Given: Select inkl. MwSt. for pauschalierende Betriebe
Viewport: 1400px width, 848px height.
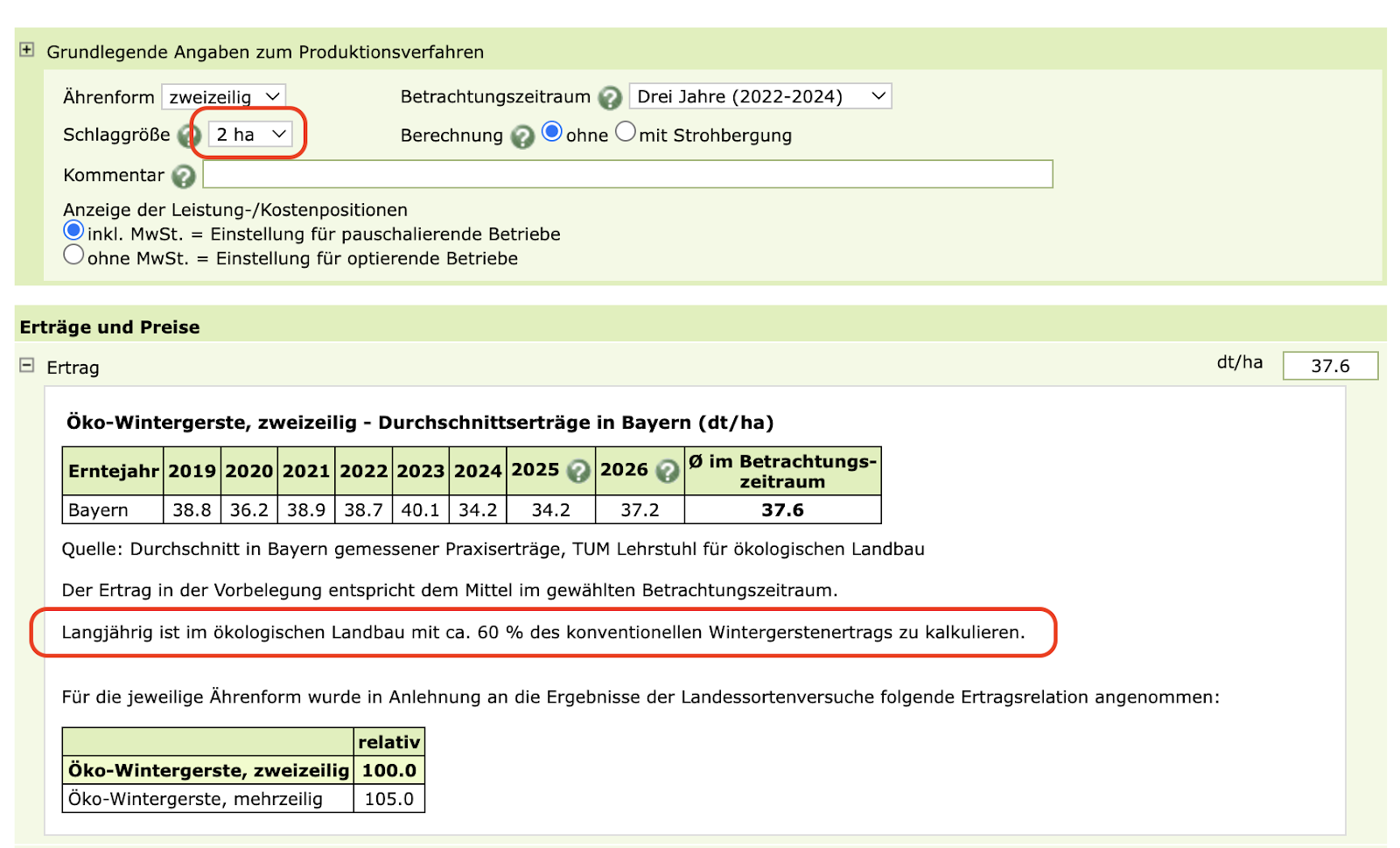Looking at the screenshot, I should [73, 229].
